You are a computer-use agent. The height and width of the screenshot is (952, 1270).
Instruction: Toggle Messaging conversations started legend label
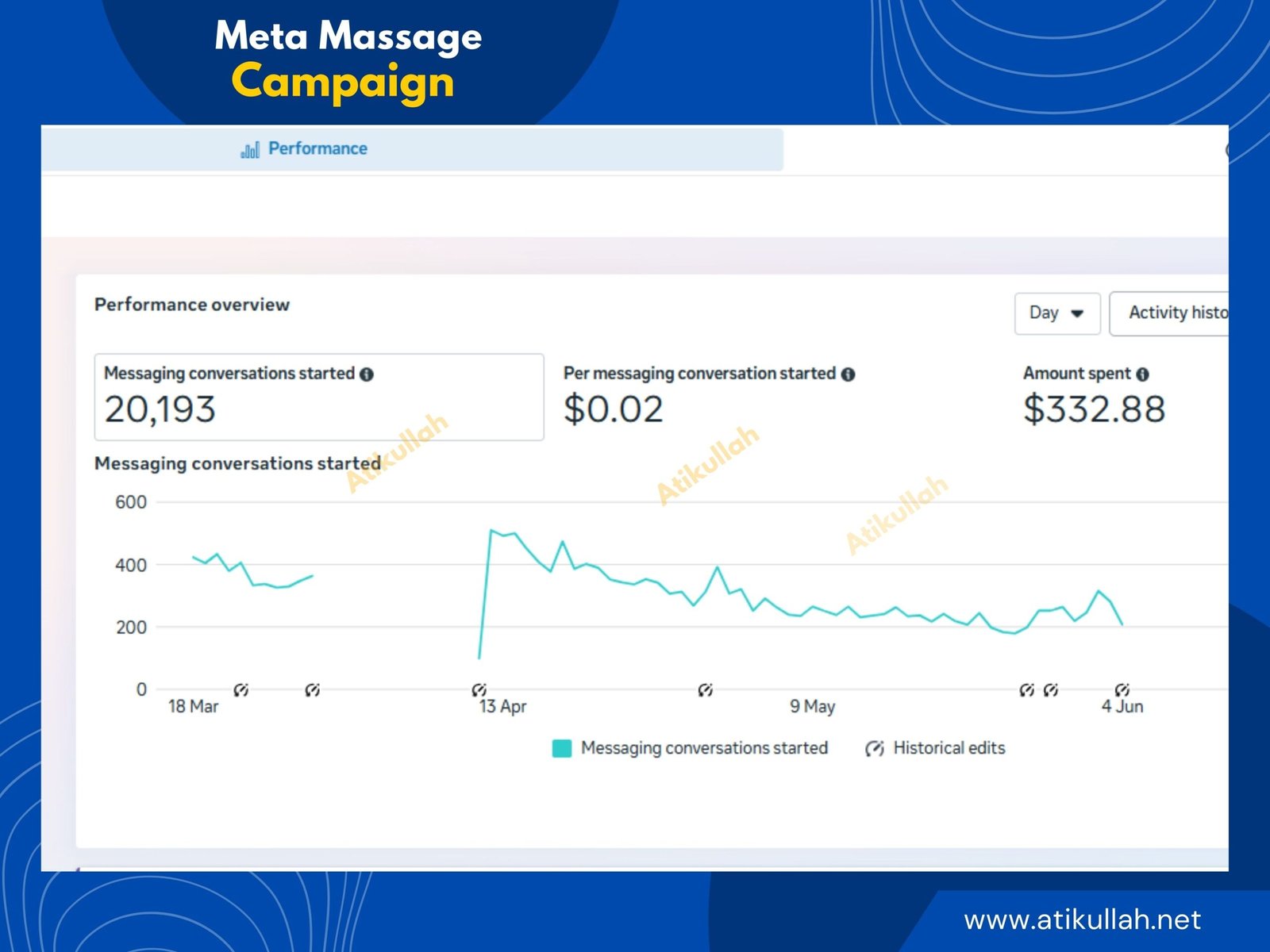pos(704,748)
